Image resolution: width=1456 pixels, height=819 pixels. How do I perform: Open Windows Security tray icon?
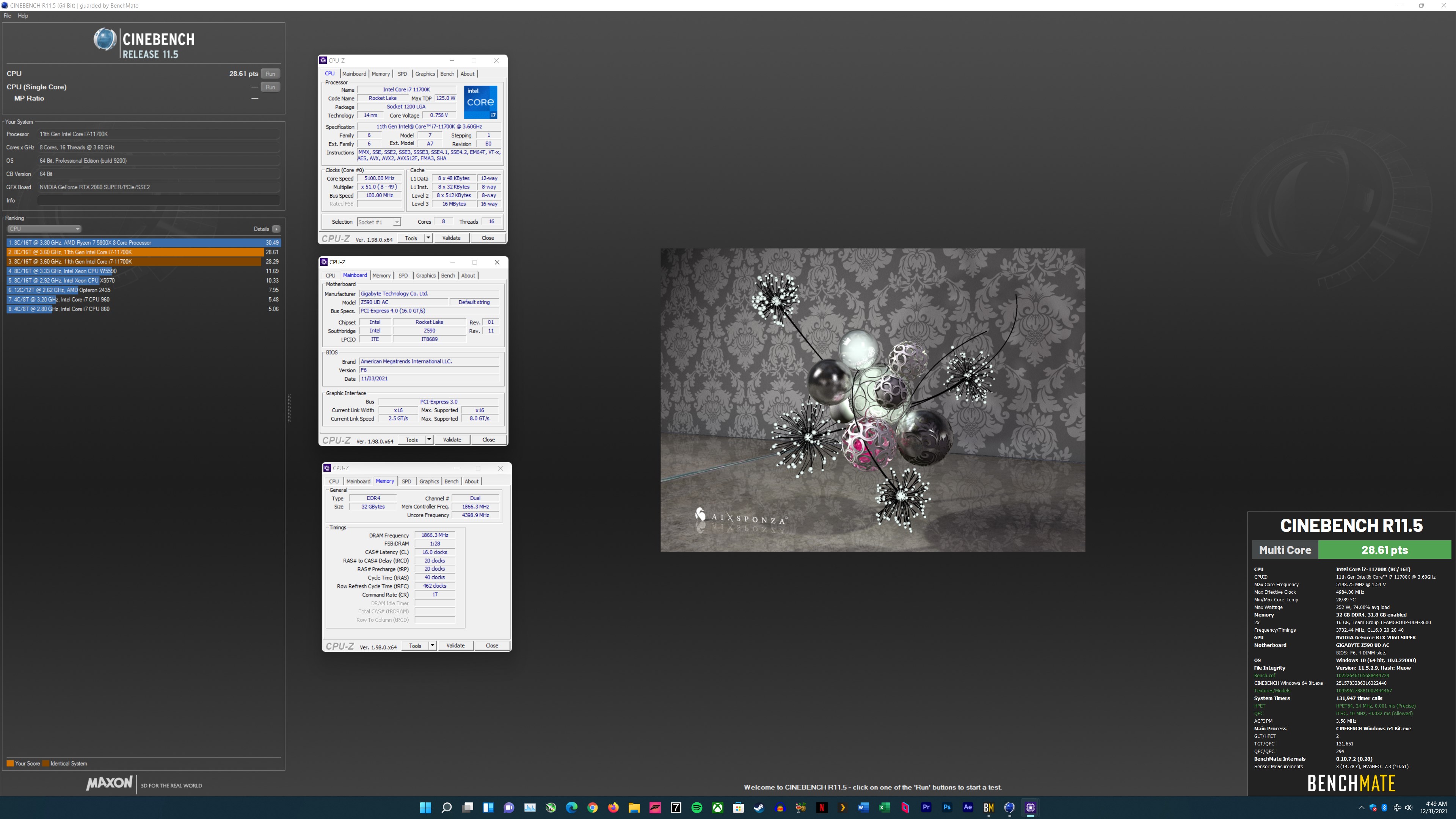click(x=1373, y=808)
